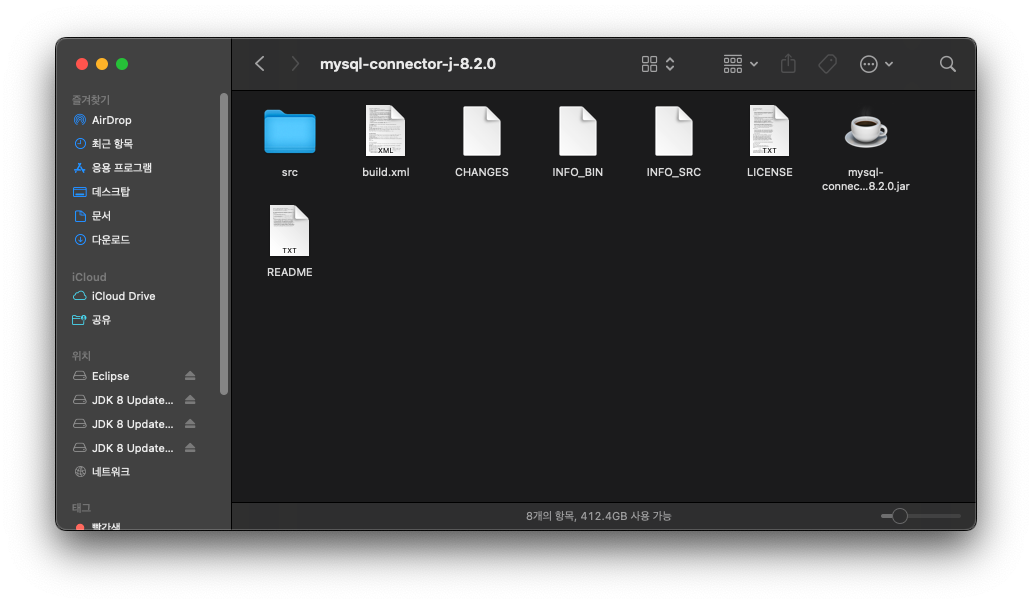Eject the first JDK 8 Update volume
The width and height of the screenshot is (1032, 604).
(x=190, y=400)
